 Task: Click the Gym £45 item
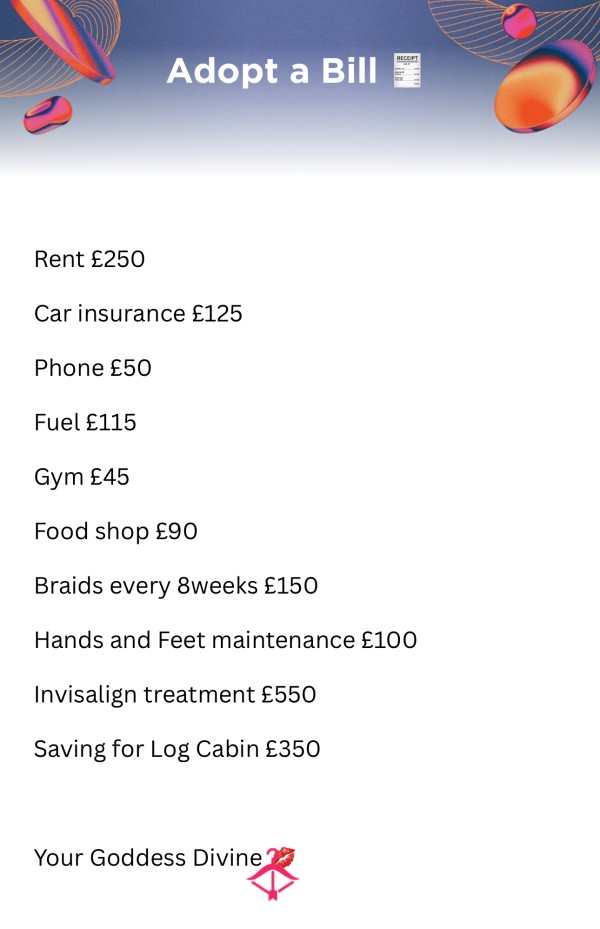pos(82,478)
